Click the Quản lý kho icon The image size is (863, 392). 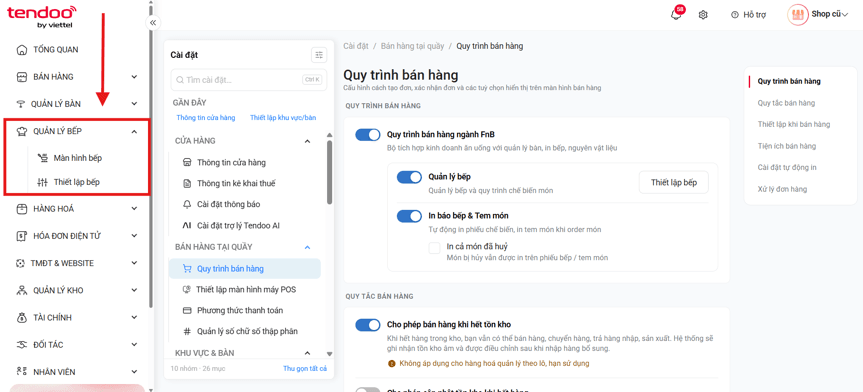click(x=22, y=290)
